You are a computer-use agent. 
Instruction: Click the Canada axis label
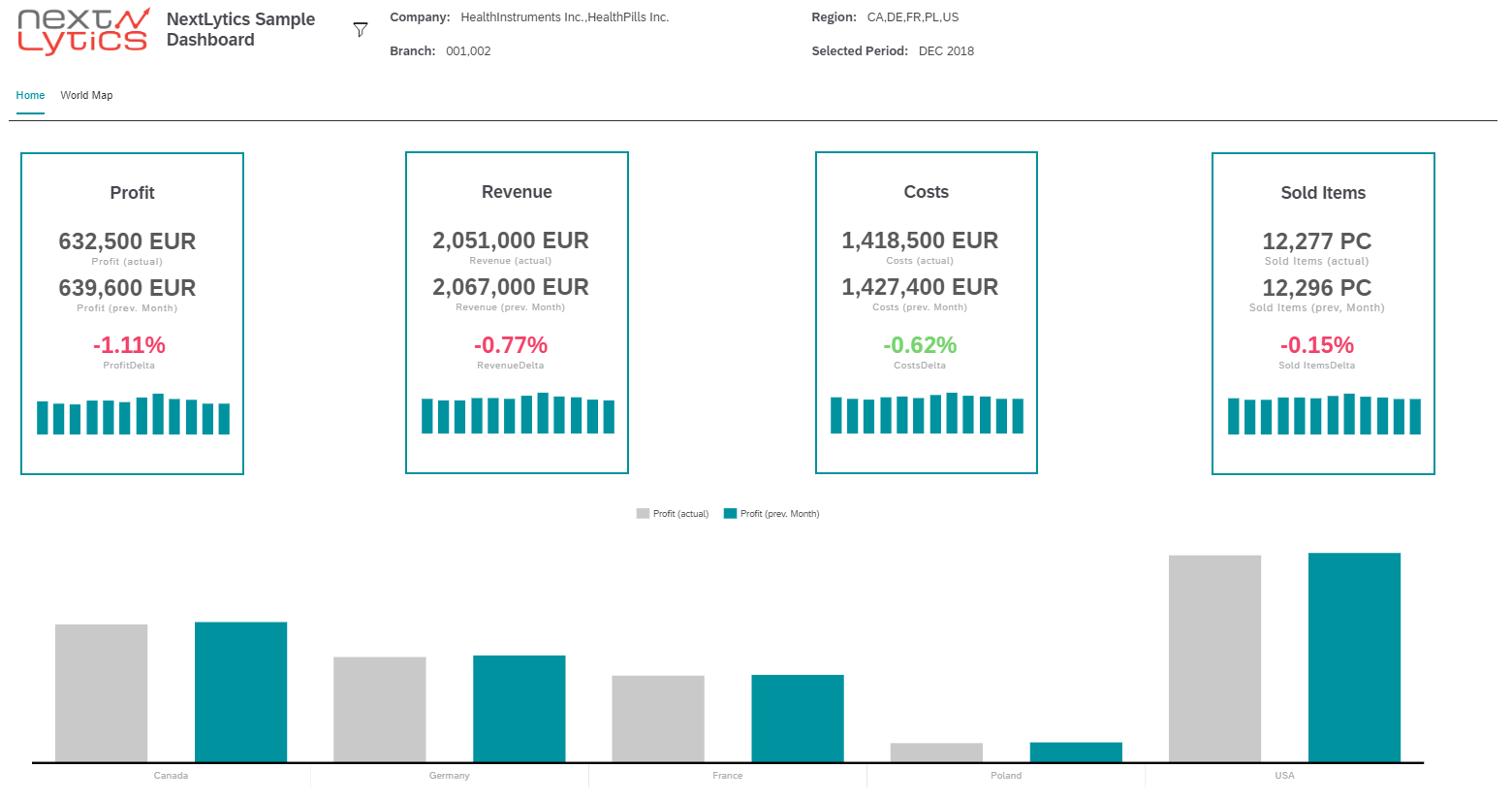[x=171, y=775]
